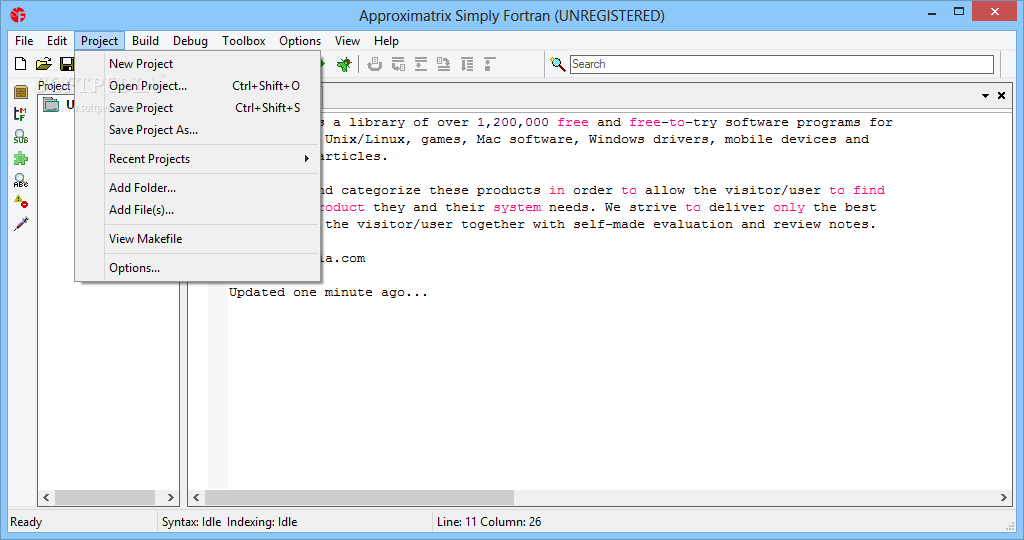The width and height of the screenshot is (1024, 540).
Task: Open the editor tab list dropdown arrow
Action: (x=985, y=96)
